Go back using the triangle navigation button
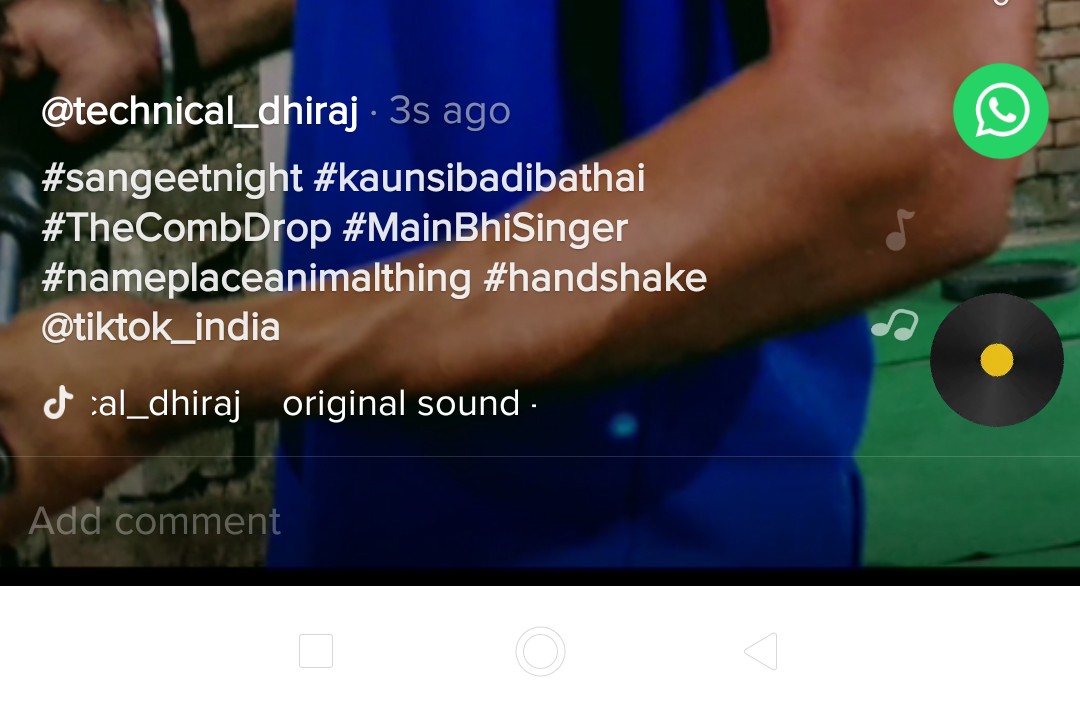 point(761,651)
